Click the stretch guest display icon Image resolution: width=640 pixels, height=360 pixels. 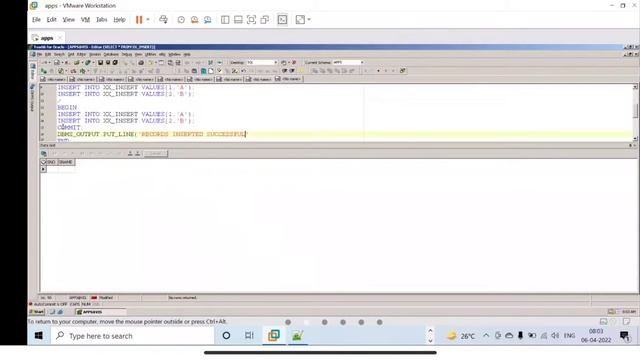(x=300, y=20)
